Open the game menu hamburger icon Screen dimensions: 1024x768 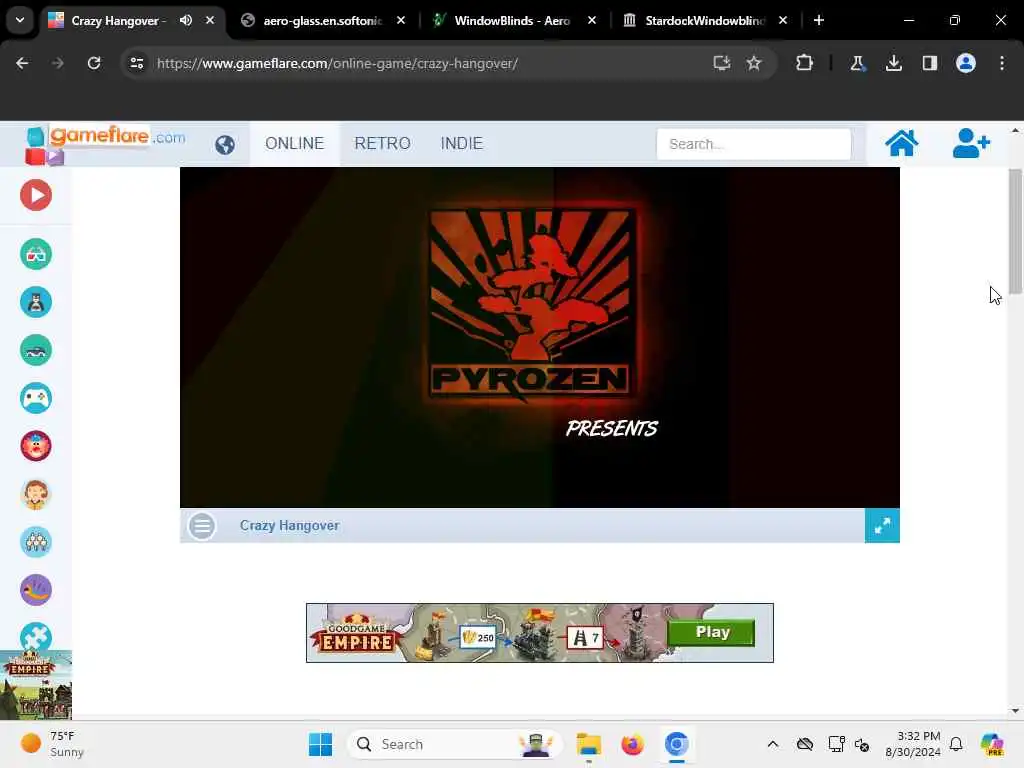coord(202,526)
